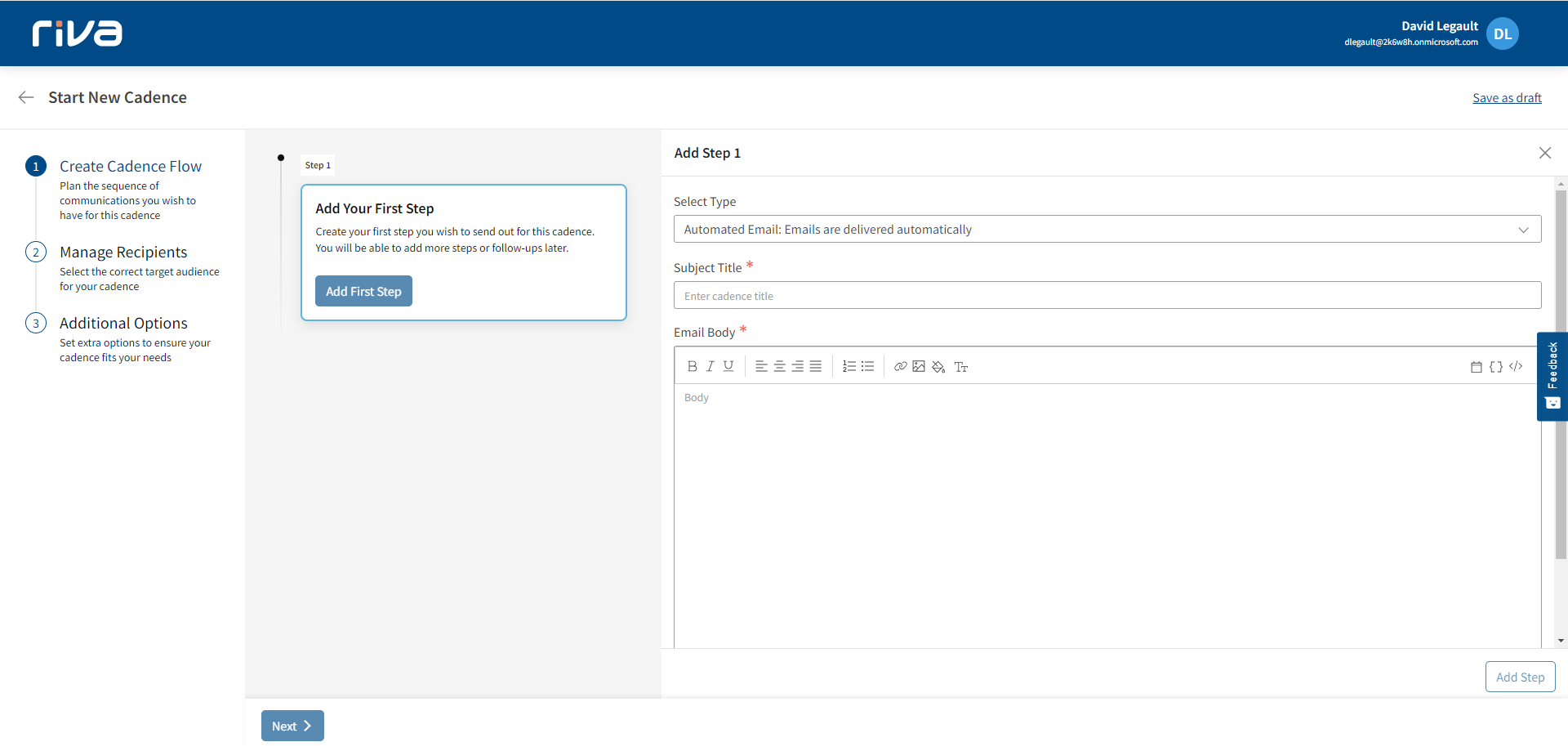Click the Save as draft link
The width and height of the screenshot is (1568, 751).
pos(1507,98)
